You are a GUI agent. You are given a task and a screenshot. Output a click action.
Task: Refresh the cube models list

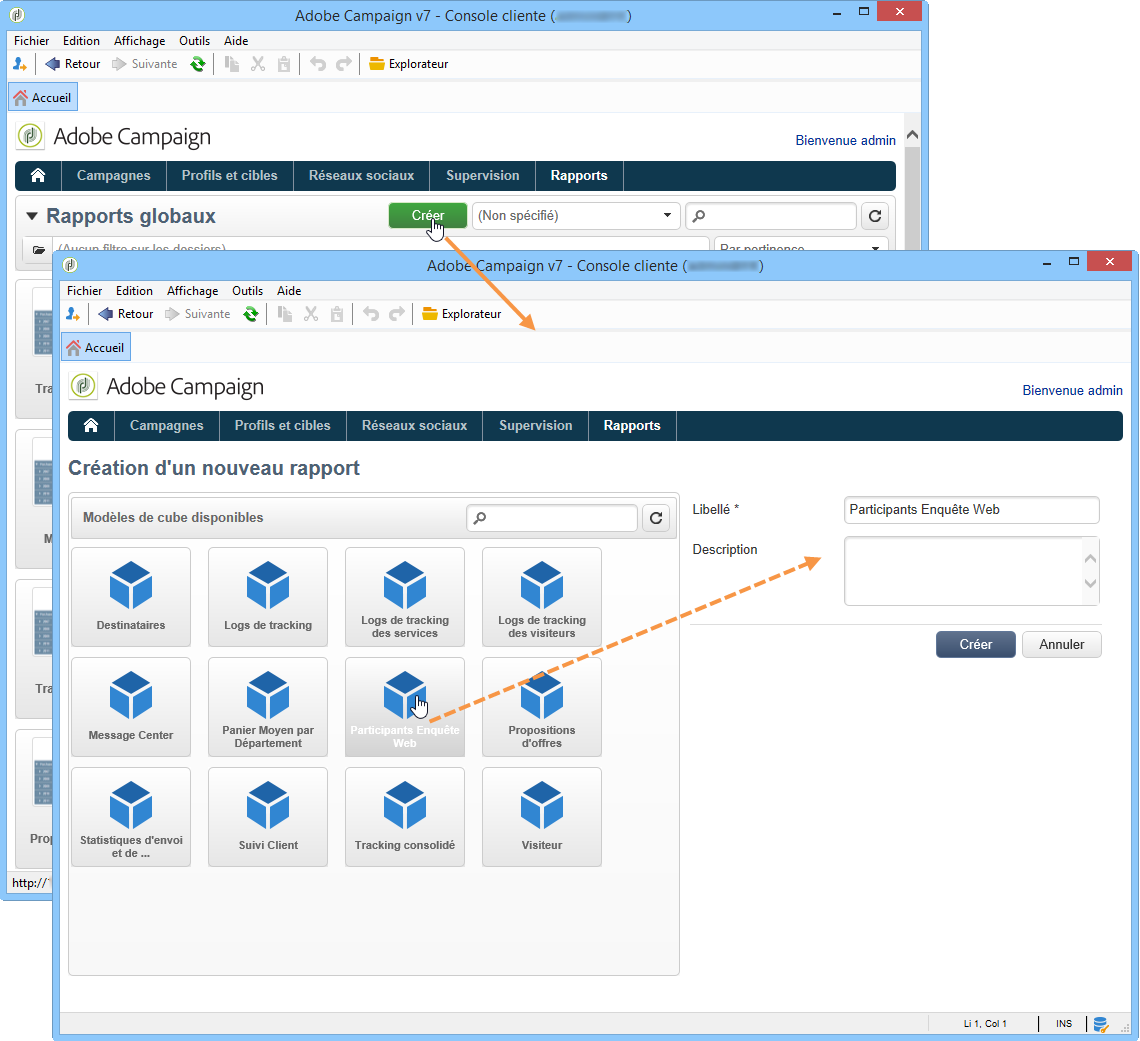[656, 518]
